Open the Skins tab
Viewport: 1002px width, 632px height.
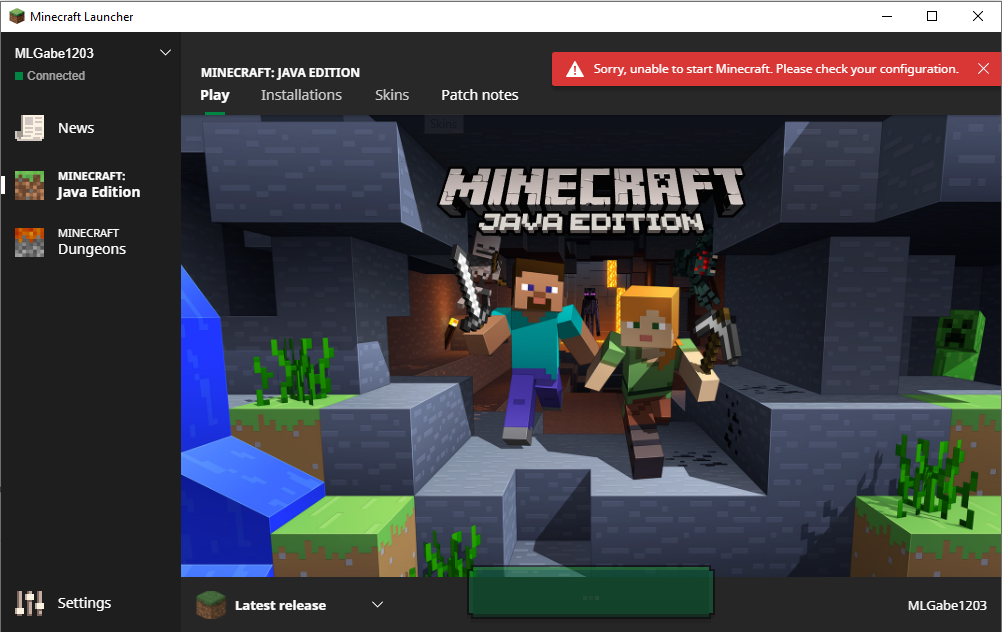[x=392, y=95]
